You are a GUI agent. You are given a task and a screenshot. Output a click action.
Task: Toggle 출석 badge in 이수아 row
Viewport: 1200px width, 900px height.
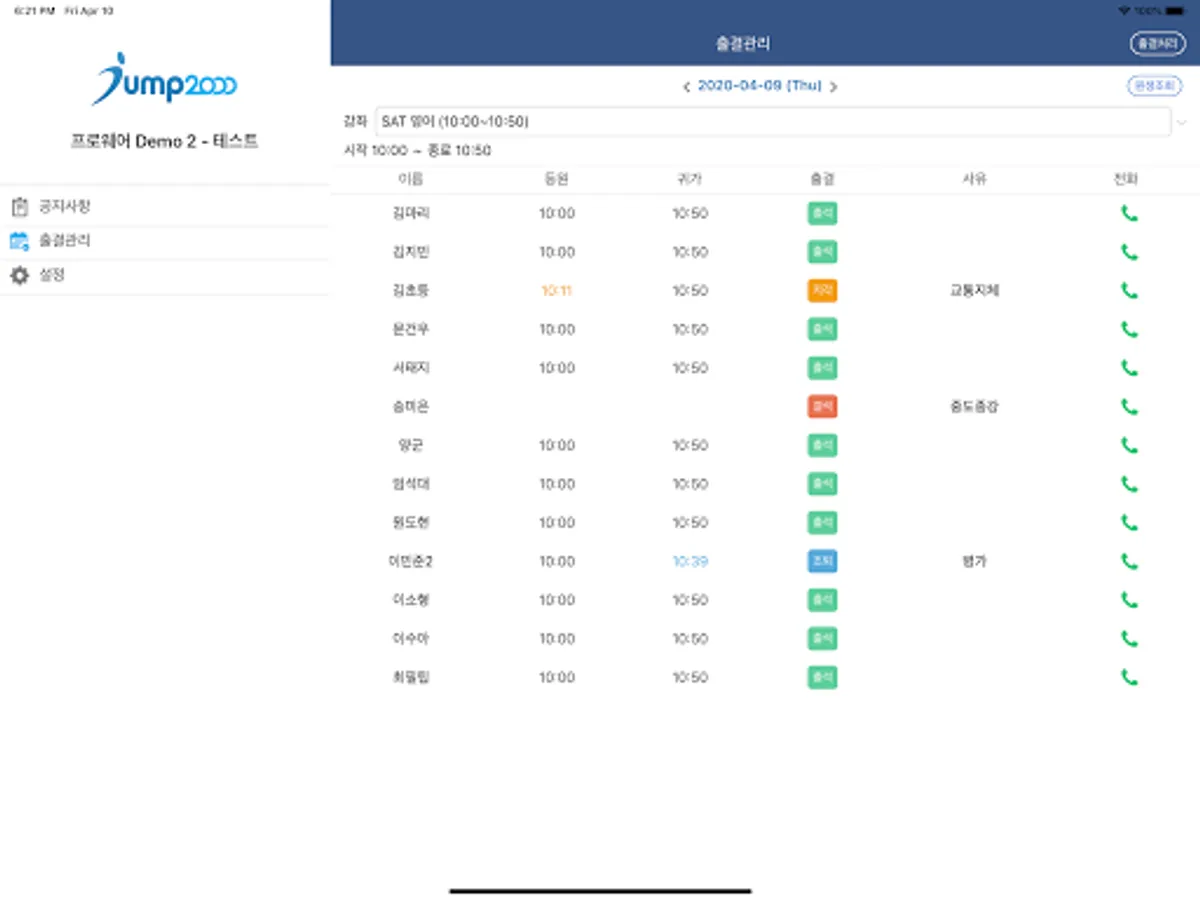(x=822, y=639)
